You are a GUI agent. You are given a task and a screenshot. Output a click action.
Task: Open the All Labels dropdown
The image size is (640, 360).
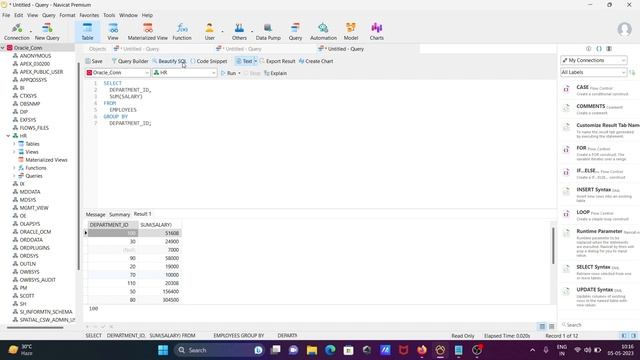(x=593, y=72)
